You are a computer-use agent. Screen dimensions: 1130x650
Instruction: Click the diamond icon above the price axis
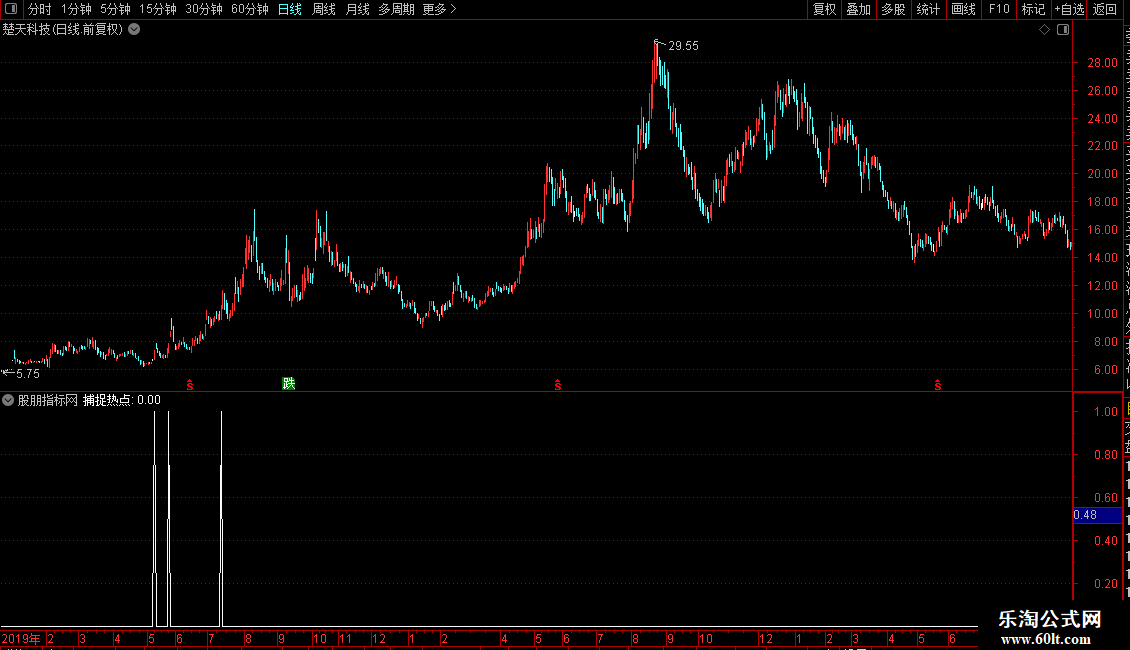pyautogui.click(x=1044, y=30)
